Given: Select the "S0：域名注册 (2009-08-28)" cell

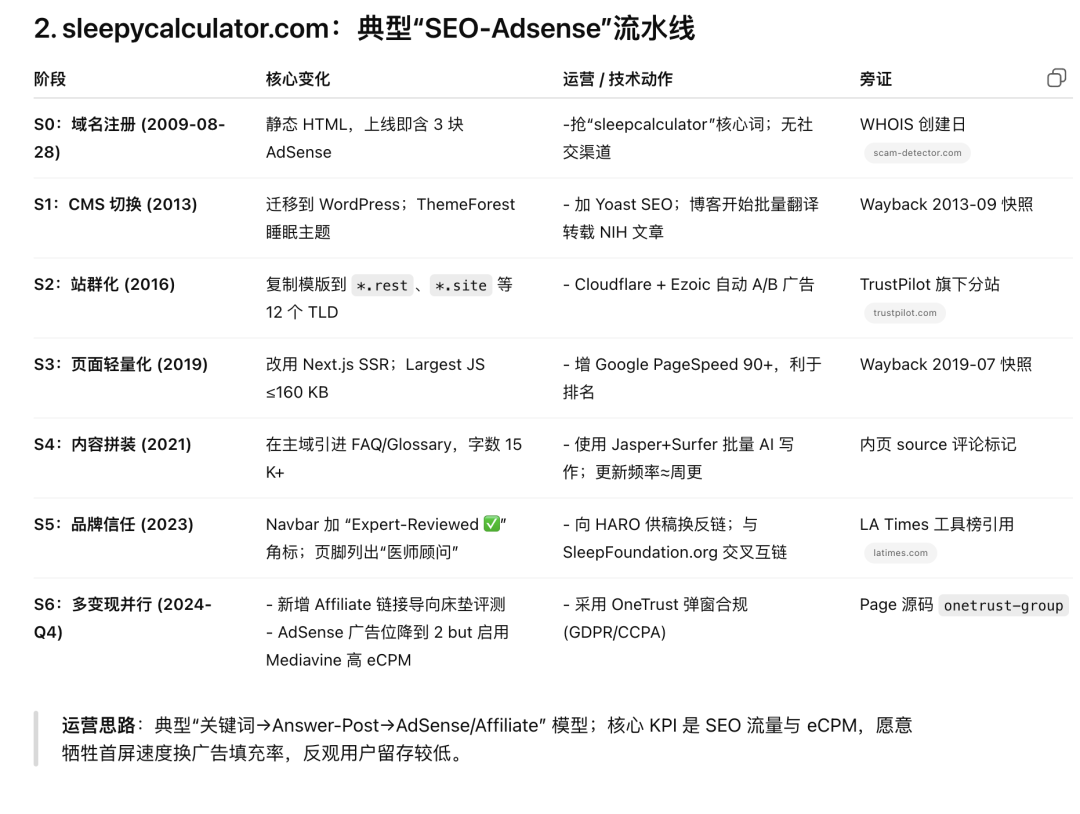Looking at the screenshot, I should click(129, 138).
